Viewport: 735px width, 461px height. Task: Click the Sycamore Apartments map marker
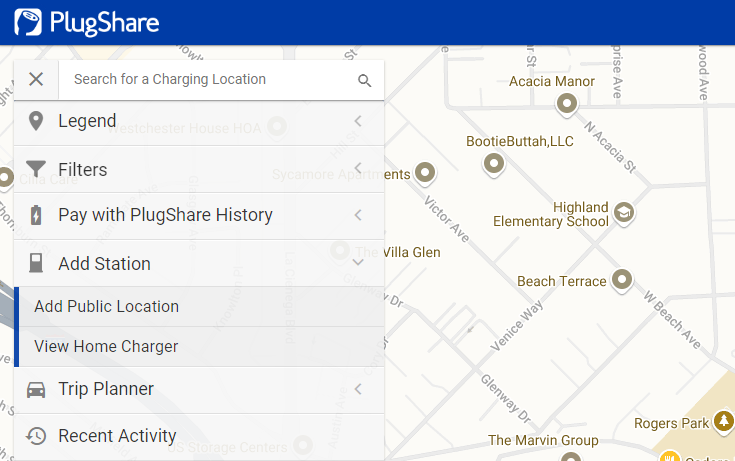coord(425,173)
